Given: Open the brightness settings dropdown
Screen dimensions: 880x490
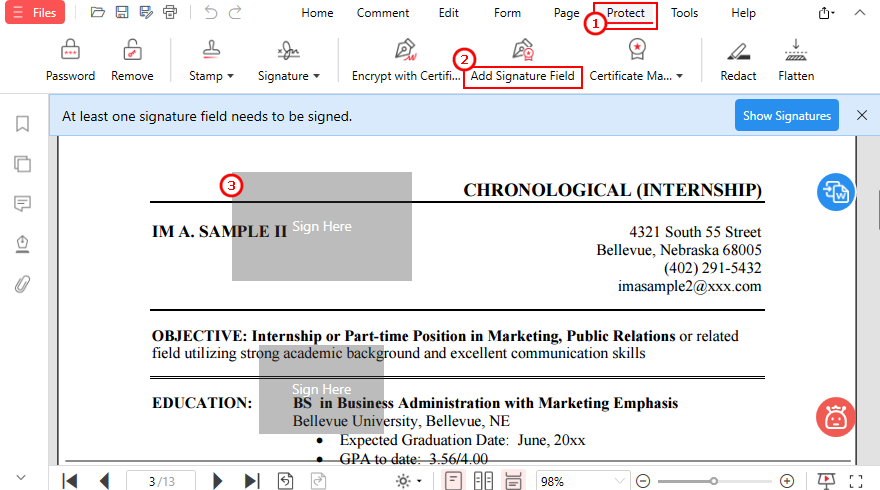Looking at the screenshot, I should [x=408, y=481].
